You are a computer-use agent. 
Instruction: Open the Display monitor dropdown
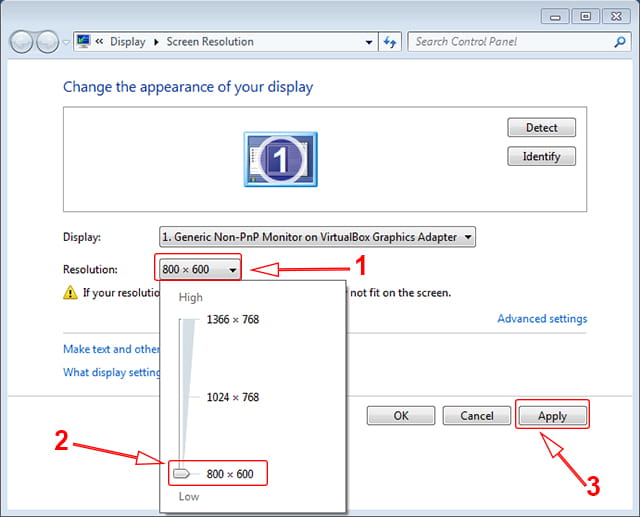[x=317, y=237]
